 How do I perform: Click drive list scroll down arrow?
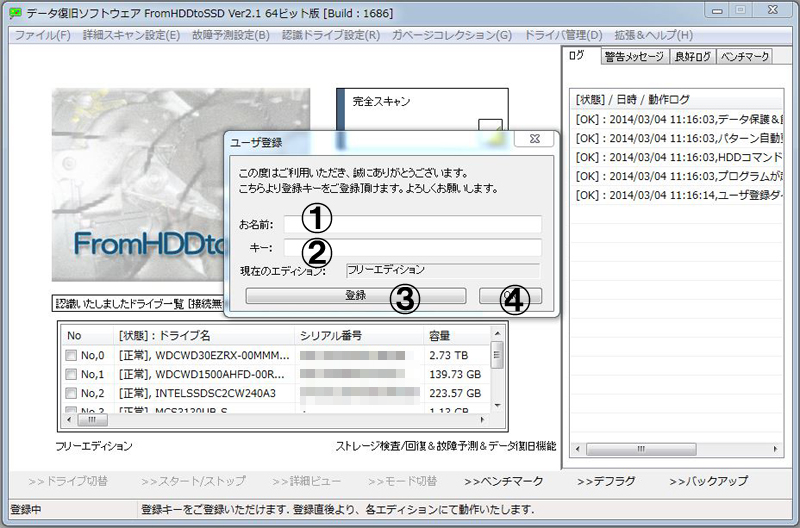click(x=497, y=406)
